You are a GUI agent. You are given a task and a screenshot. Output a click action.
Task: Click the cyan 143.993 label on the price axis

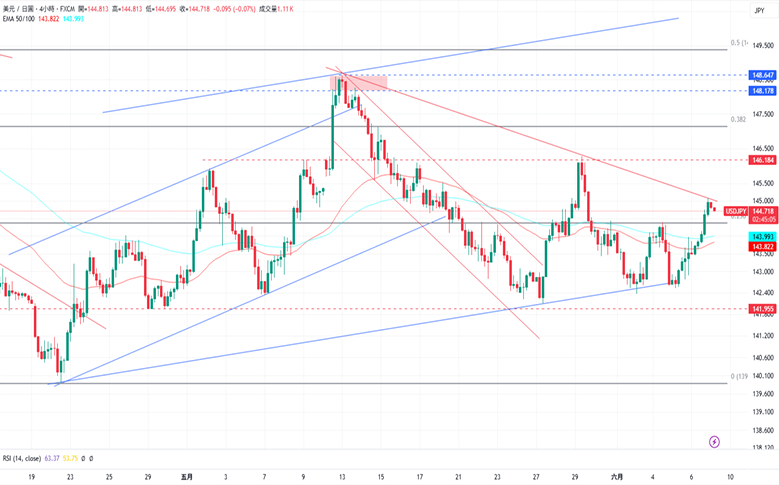point(763,237)
